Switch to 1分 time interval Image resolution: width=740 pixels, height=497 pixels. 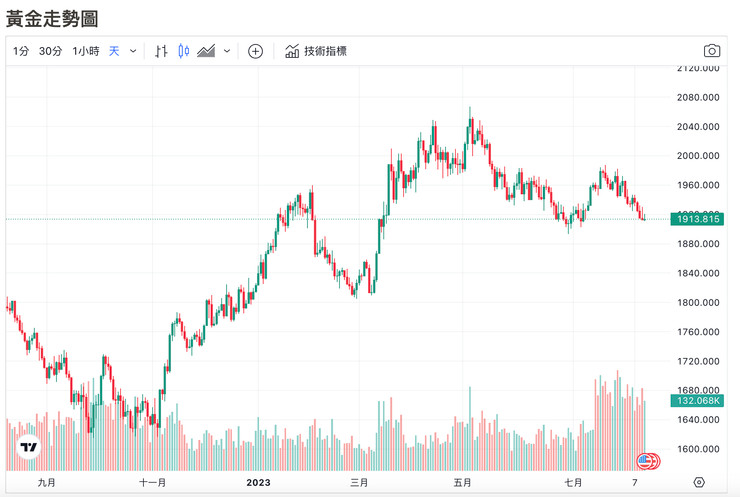(x=21, y=51)
